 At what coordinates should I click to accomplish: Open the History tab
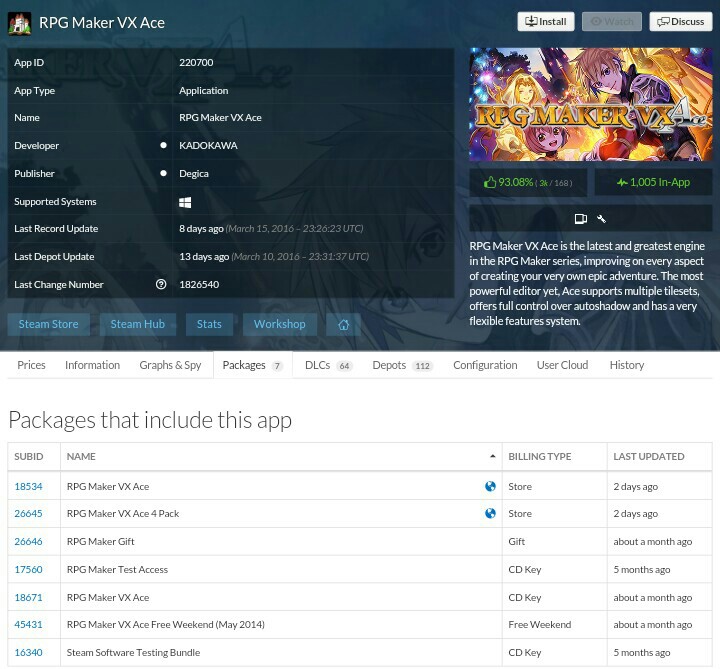click(627, 365)
